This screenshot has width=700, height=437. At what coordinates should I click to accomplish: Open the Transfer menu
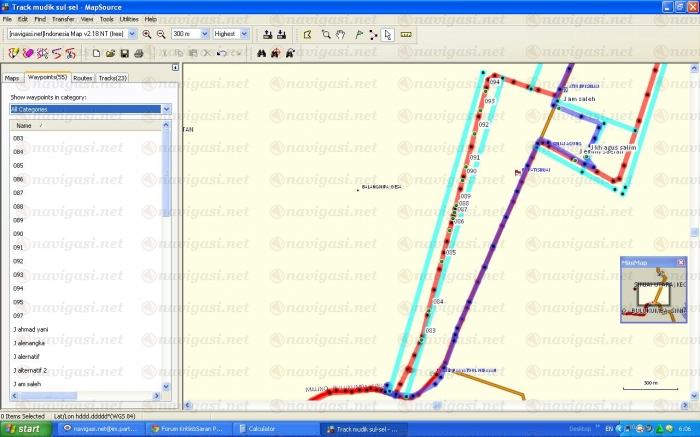(63, 19)
